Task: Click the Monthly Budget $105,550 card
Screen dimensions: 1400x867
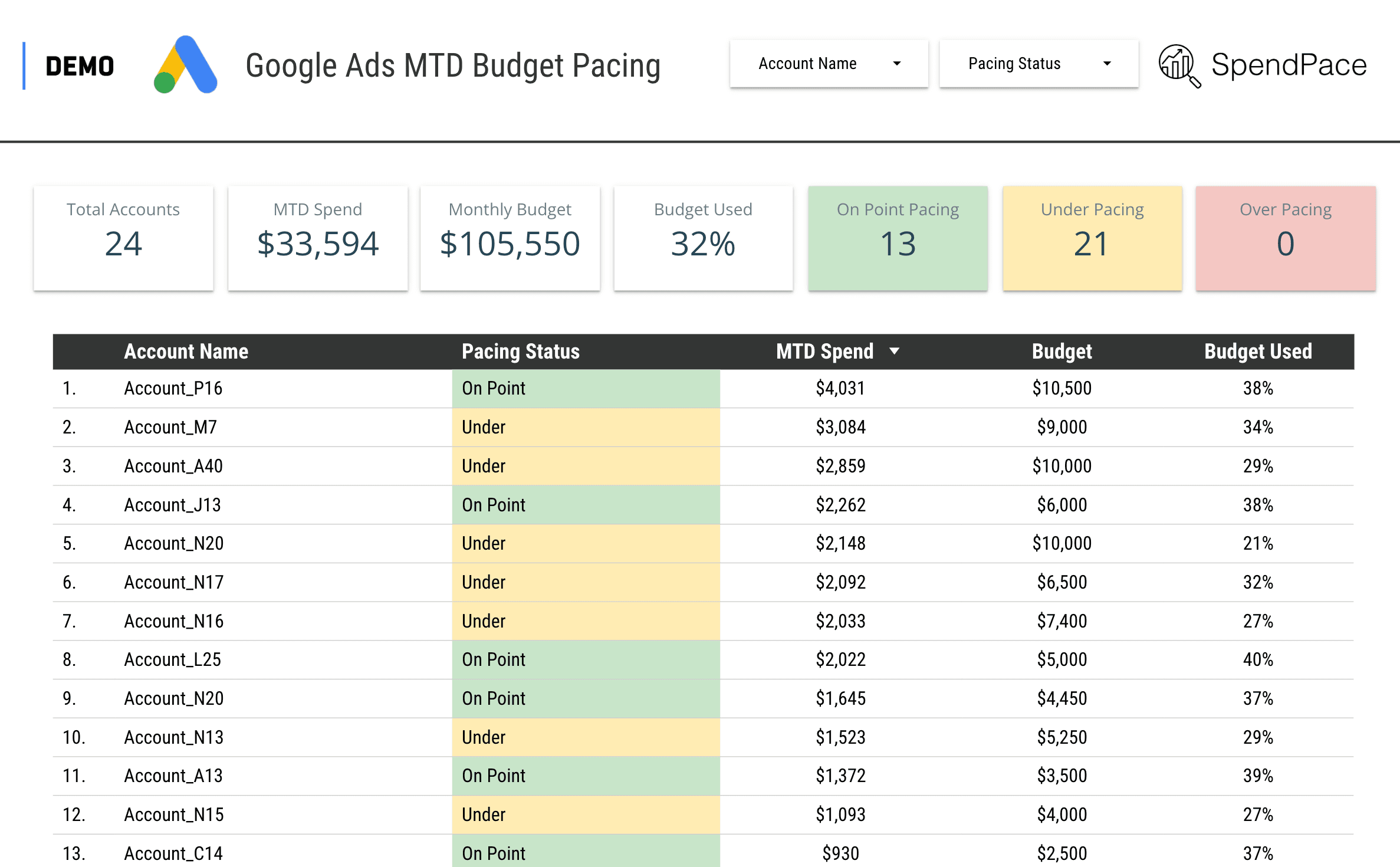Action: 510,238
